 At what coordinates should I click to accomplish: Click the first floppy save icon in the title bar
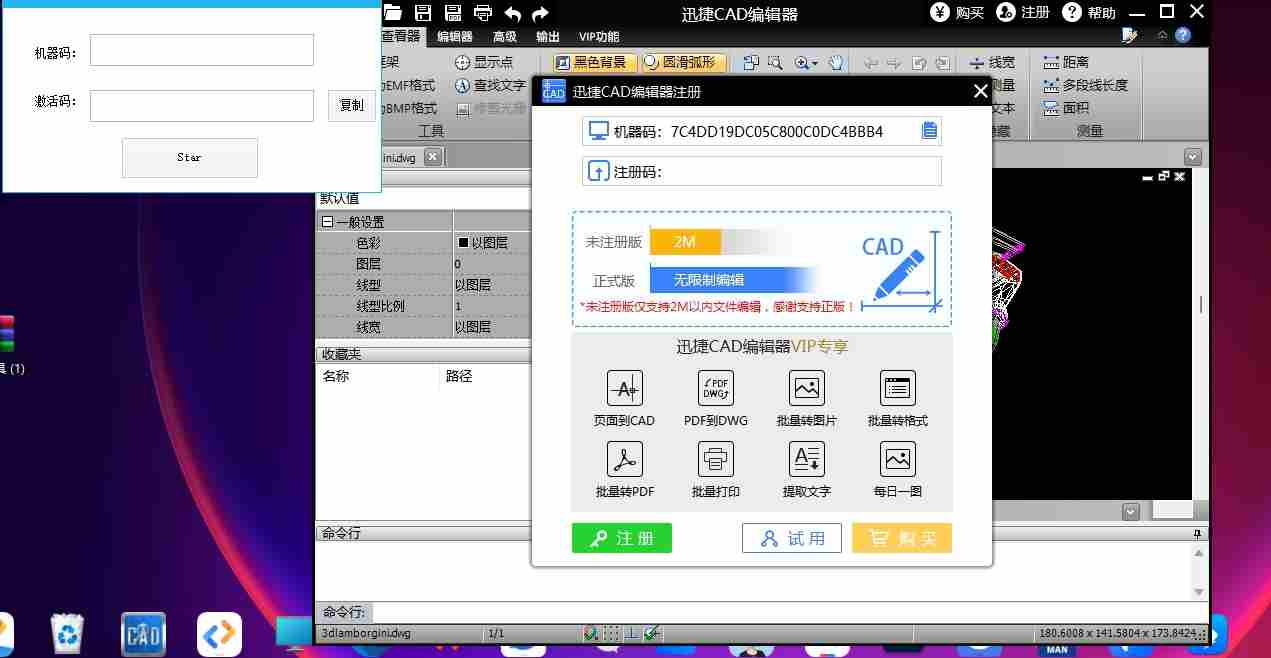[423, 13]
